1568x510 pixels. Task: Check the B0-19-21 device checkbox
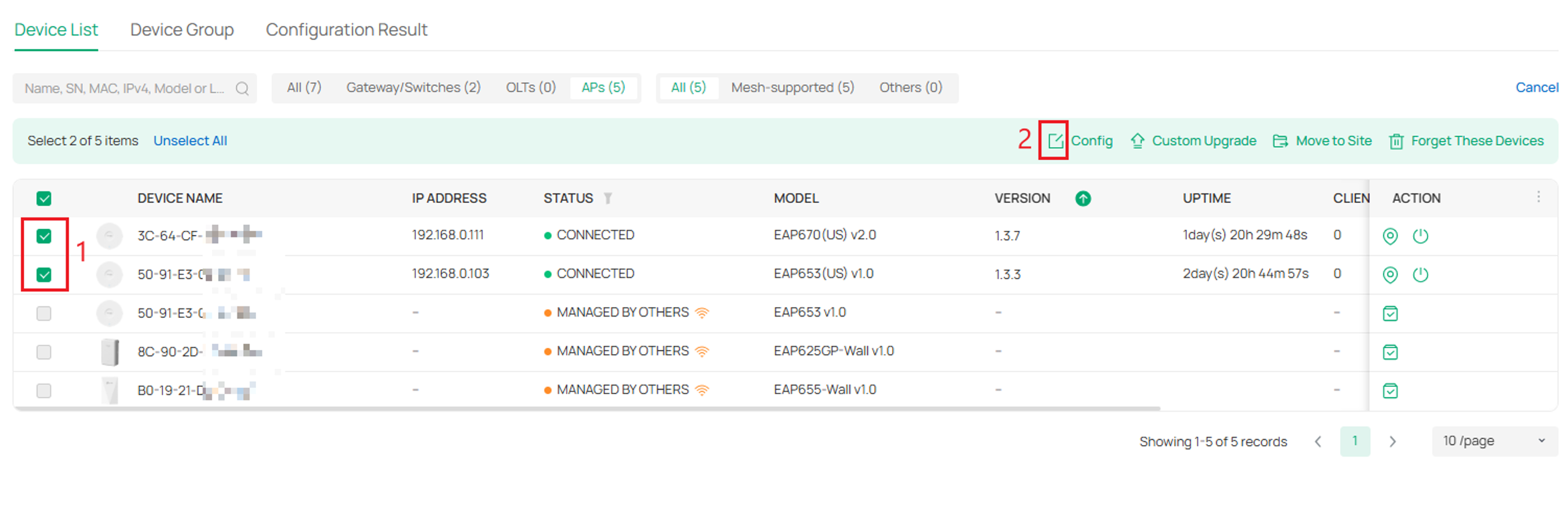coord(44,391)
